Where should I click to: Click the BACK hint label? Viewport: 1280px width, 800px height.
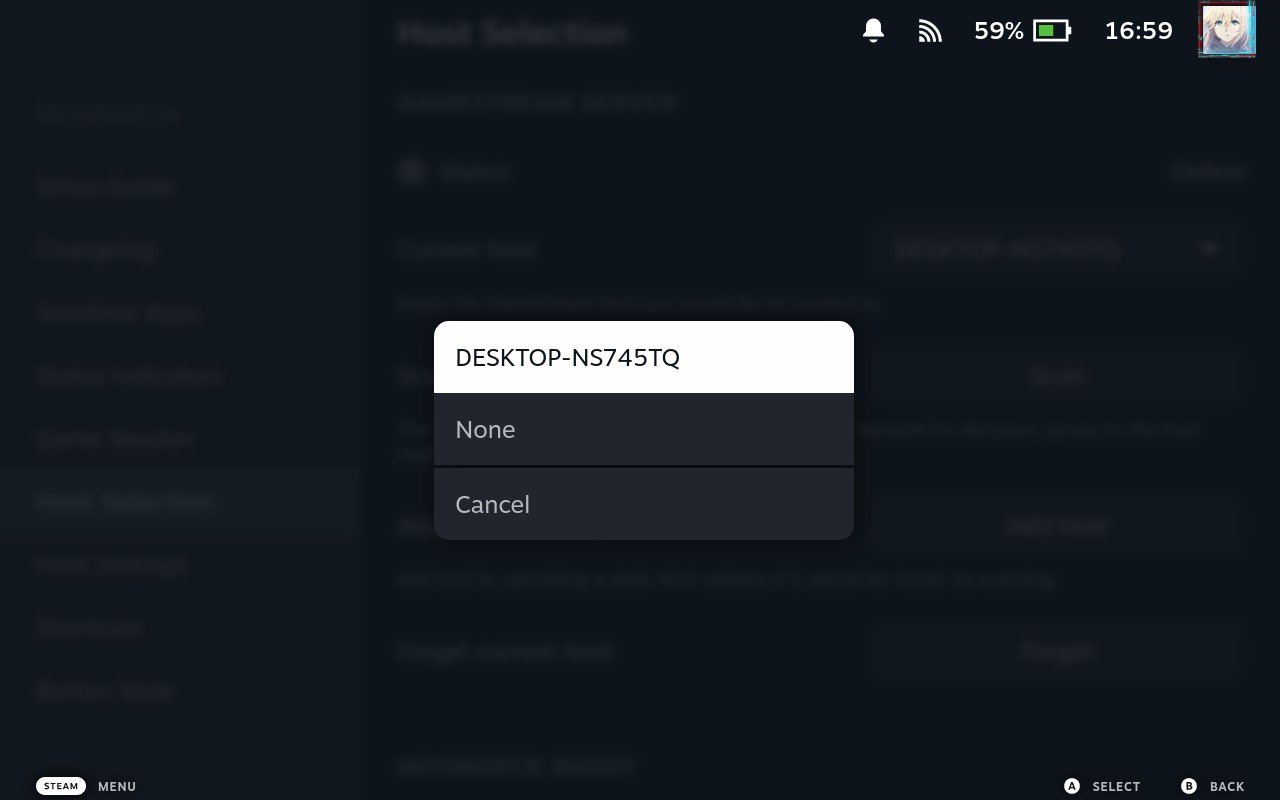tap(1227, 787)
